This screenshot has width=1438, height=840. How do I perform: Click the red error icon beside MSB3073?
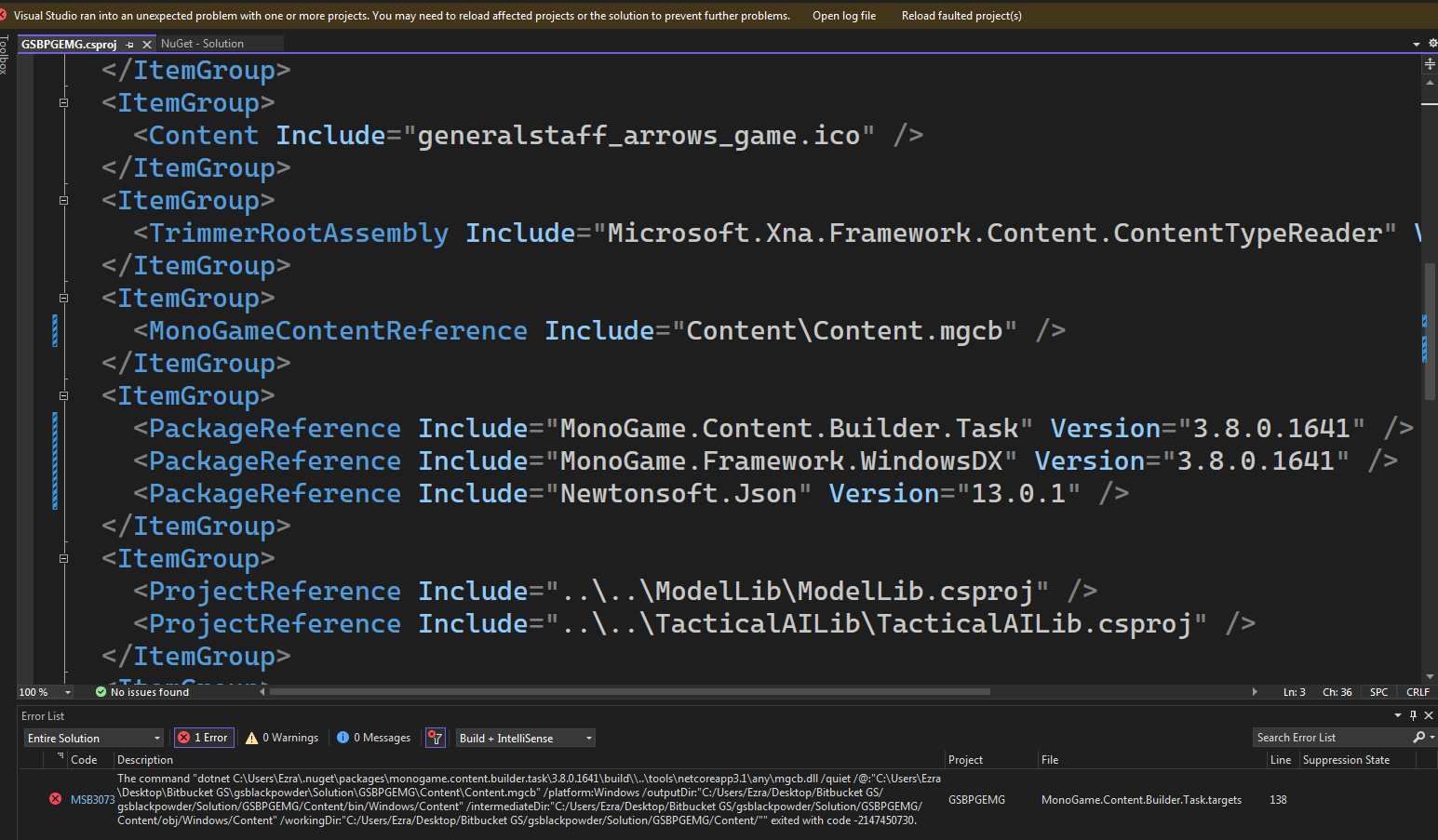(55, 799)
